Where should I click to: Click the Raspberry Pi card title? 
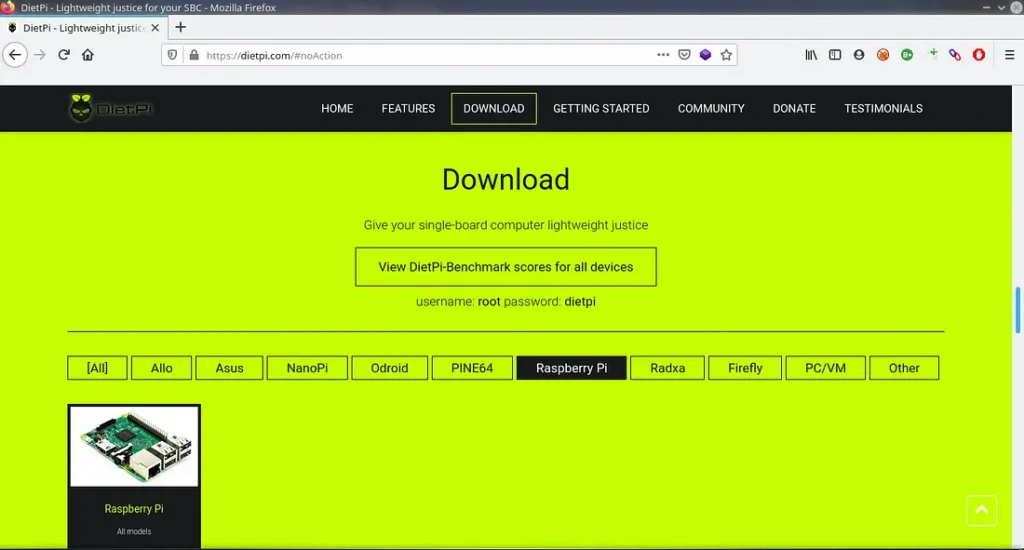[134, 509]
